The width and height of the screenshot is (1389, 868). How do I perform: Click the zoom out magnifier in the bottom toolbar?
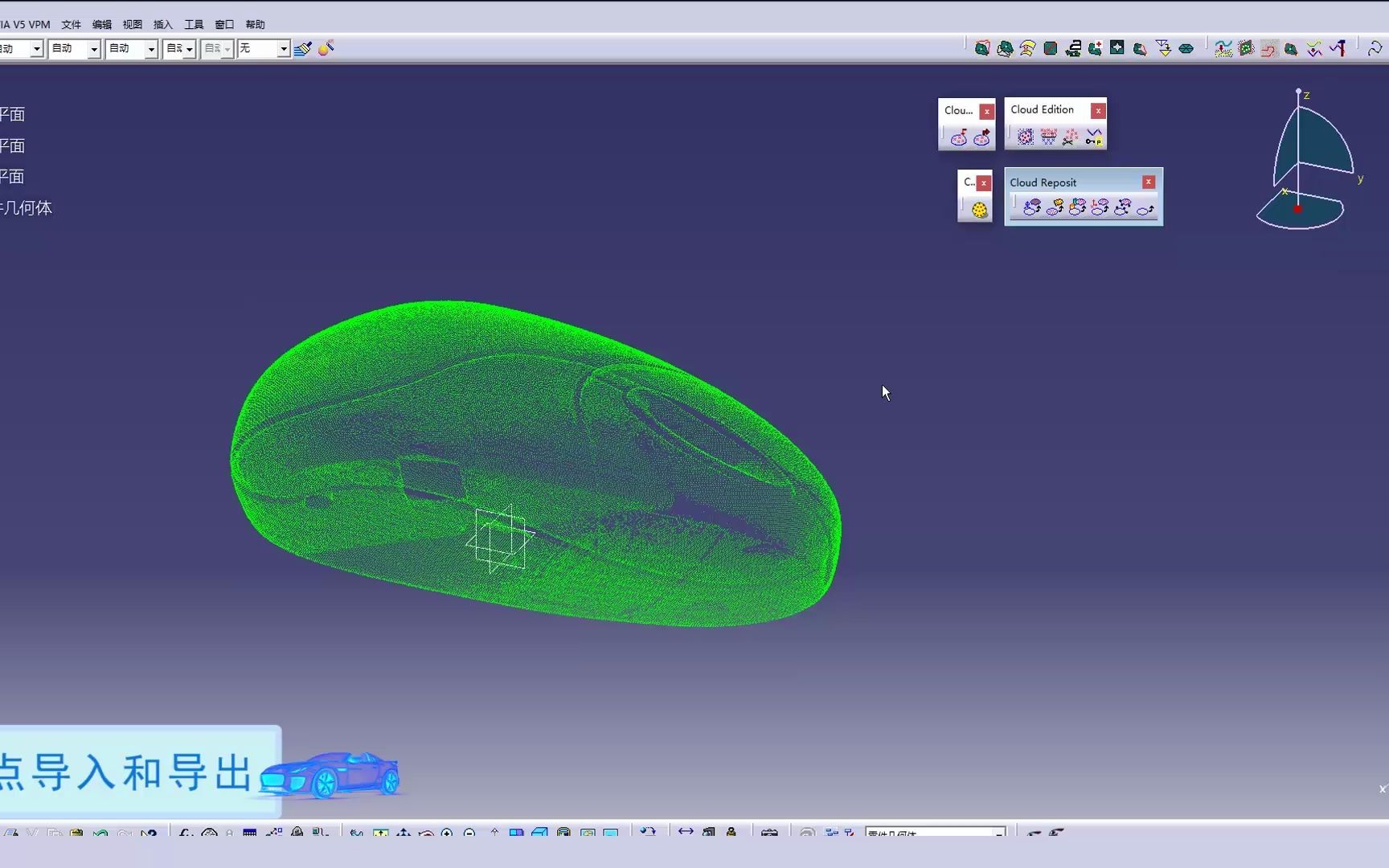click(x=470, y=833)
